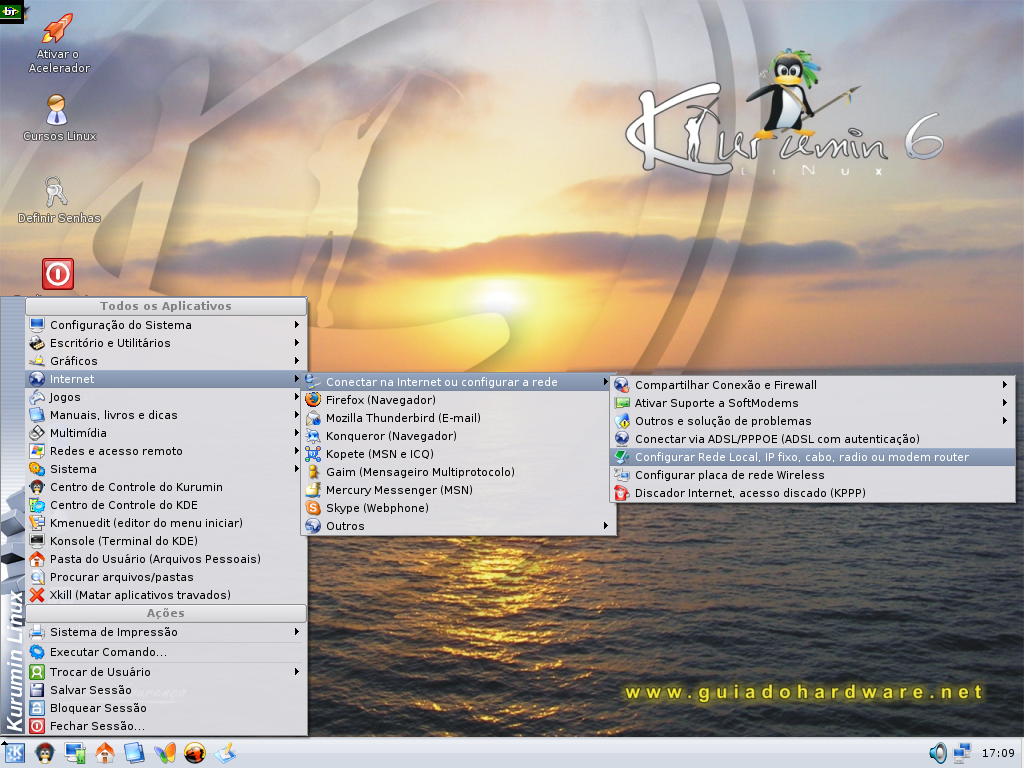Click the notepad with pencil taskbar icon
The height and width of the screenshot is (768, 1024).
(x=225, y=753)
